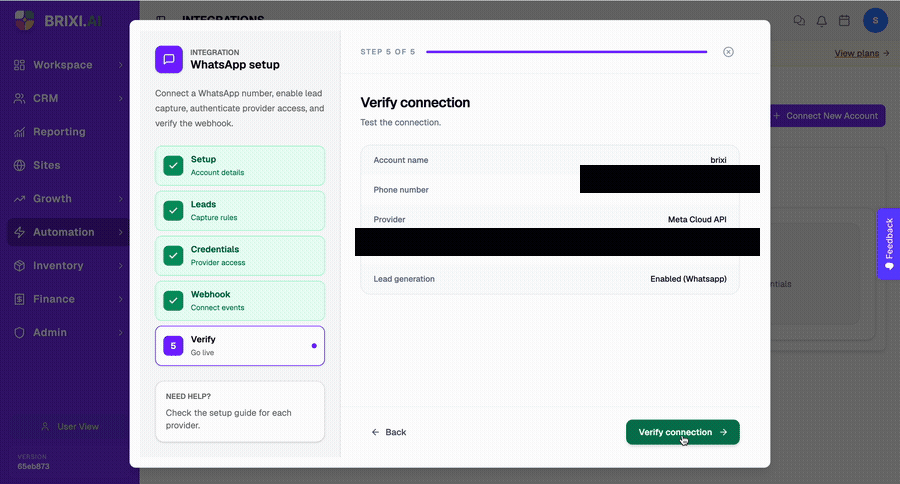Click the Reporting chart icon
Screen dimensions: 900x484
(x=20, y=132)
